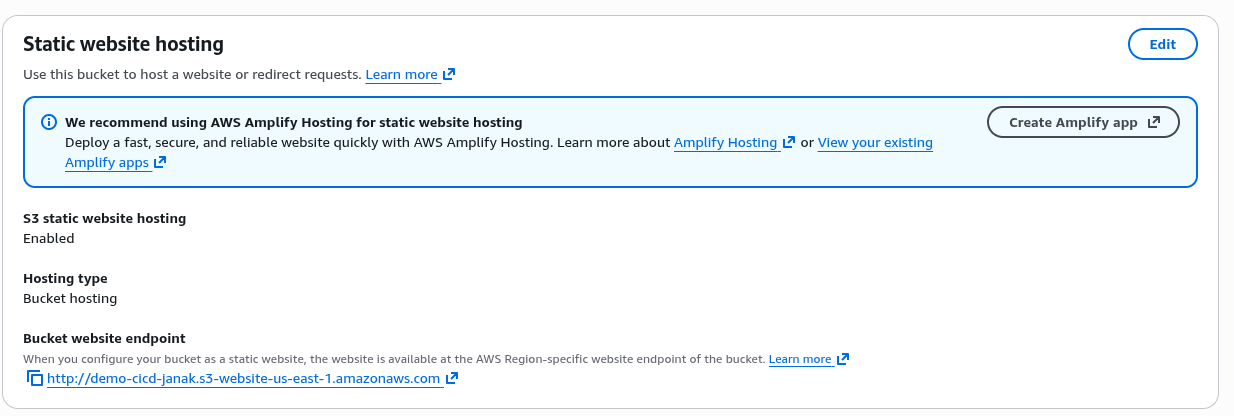Click the info icon in Amplify banner
Image resolution: width=1234 pixels, height=416 pixels.
point(48,122)
